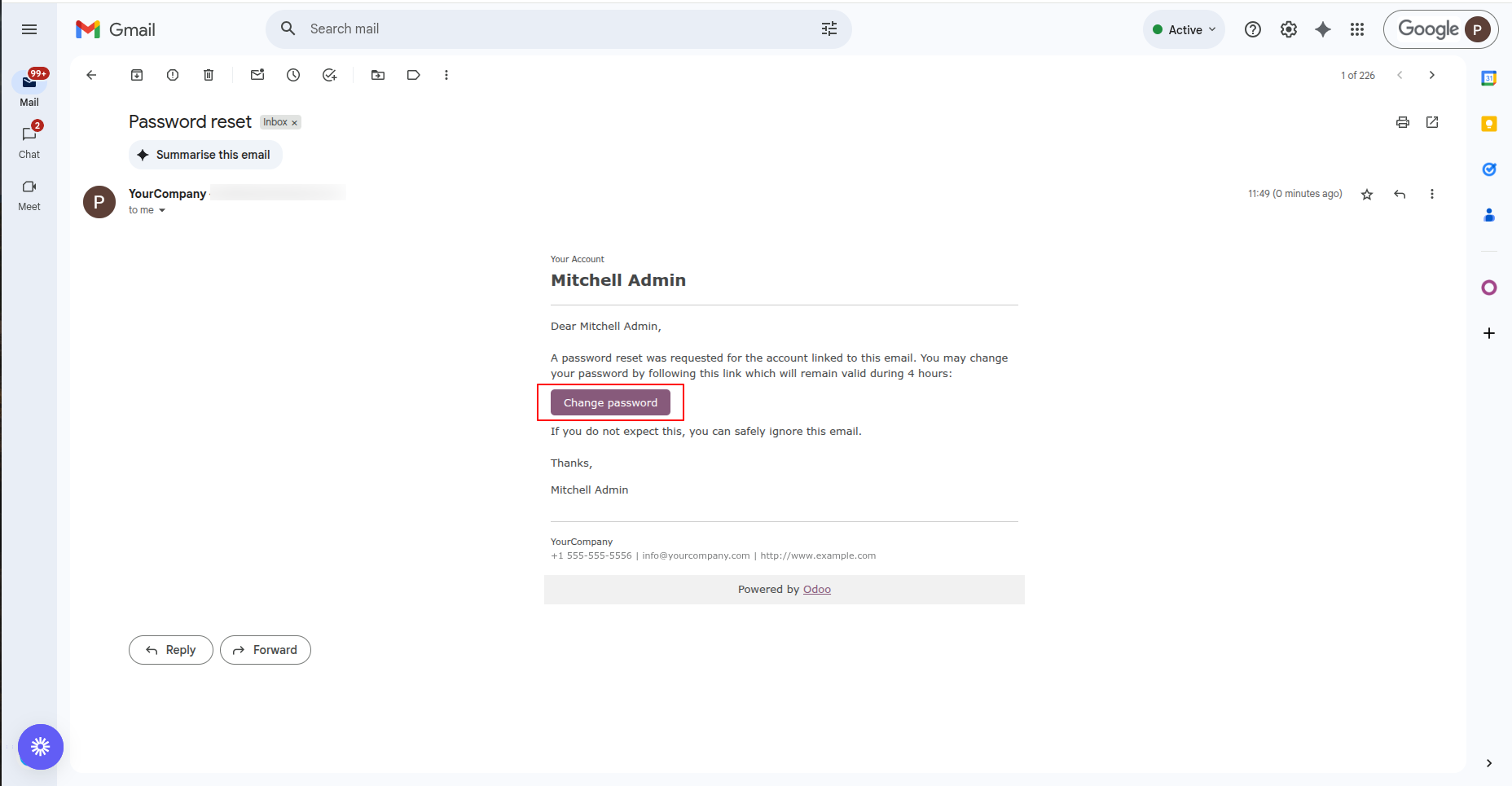This screenshot has width=1512, height=786.
Task: Open Google Tasks side panel
Action: click(1489, 169)
